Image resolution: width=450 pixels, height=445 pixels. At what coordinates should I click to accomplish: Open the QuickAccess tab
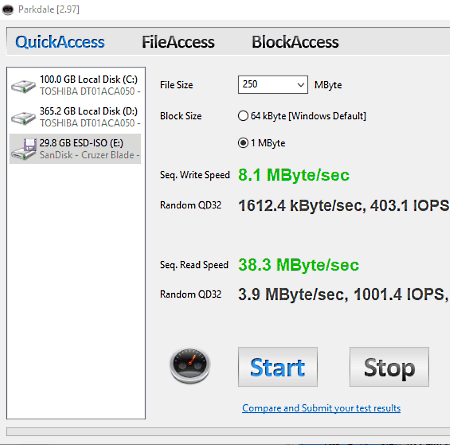tap(60, 42)
